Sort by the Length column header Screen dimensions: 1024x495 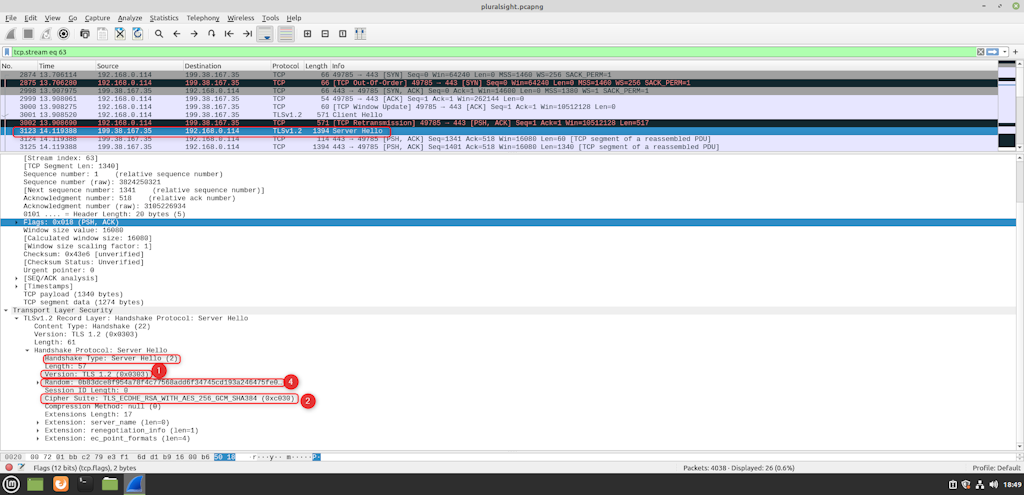[x=317, y=66]
